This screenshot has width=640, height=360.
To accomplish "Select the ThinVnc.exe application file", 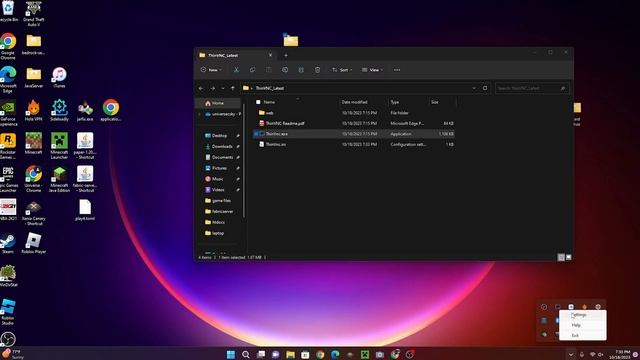I will coord(353,134).
